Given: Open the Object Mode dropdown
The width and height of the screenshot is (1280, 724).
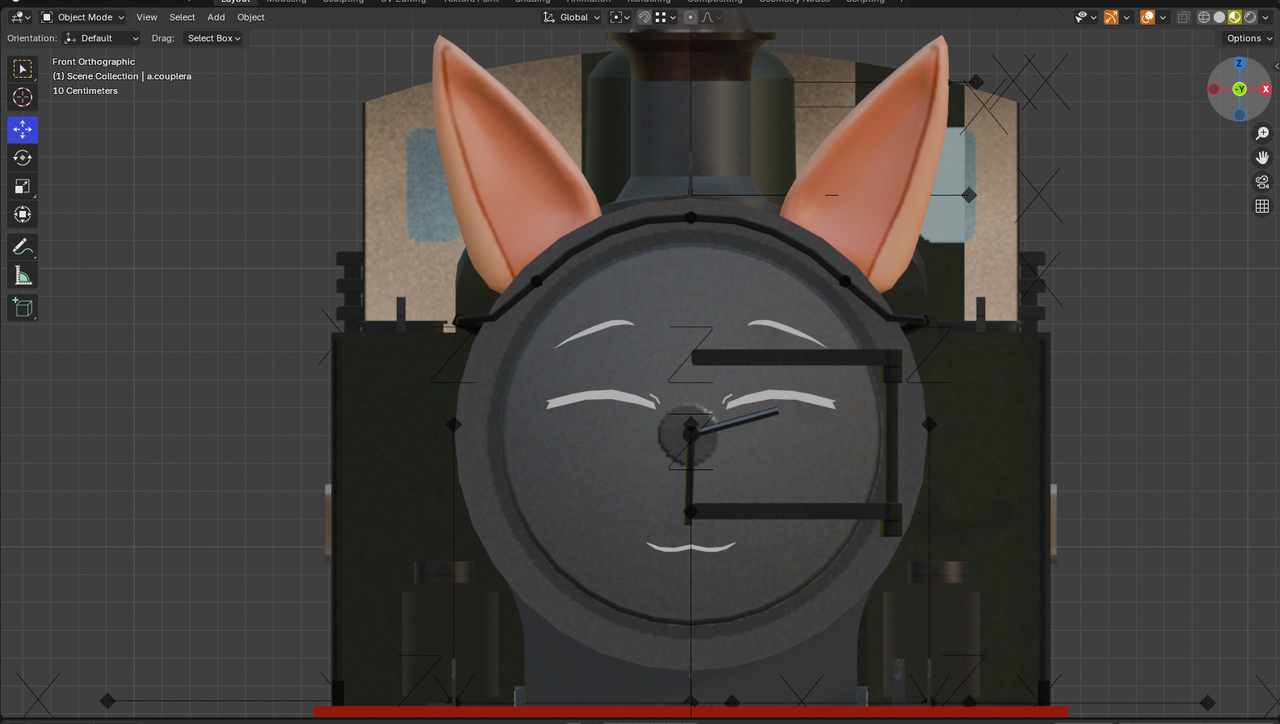Looking at the screenshot, I should (83, 17).
